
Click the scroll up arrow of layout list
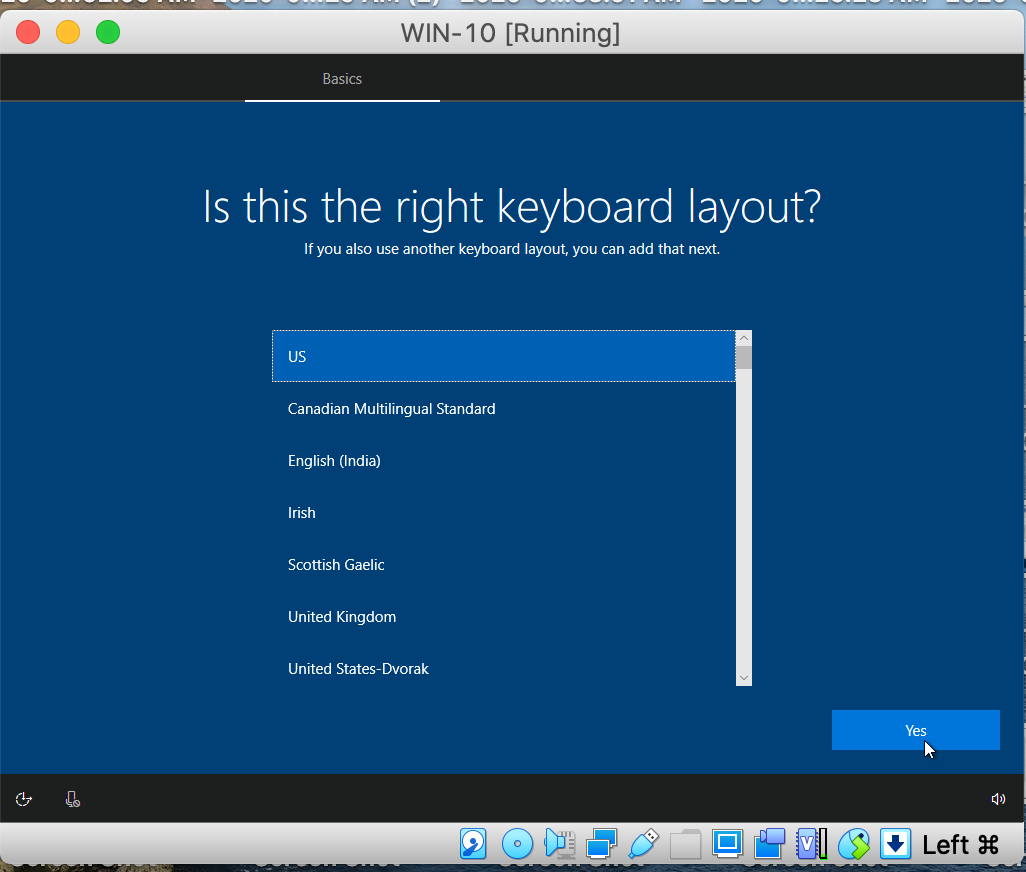pos(743,338)
